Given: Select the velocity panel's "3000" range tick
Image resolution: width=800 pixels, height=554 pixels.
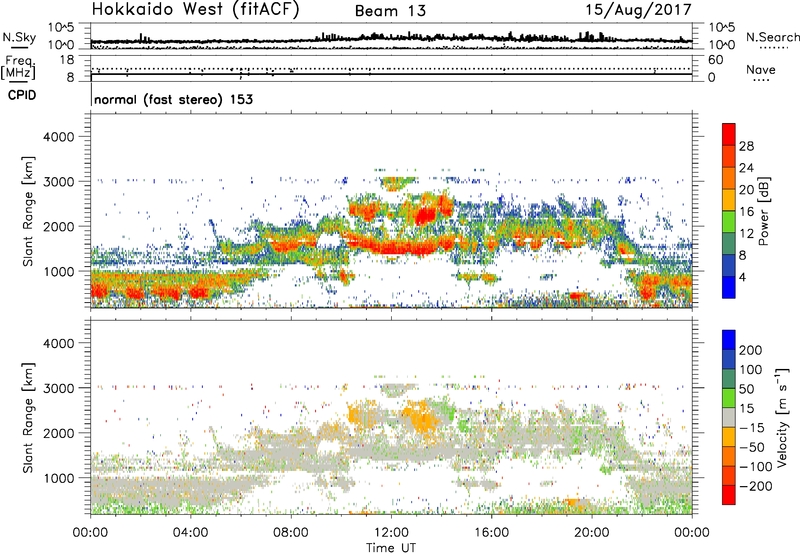Looking at the screenshot, I should pos(59,388).
